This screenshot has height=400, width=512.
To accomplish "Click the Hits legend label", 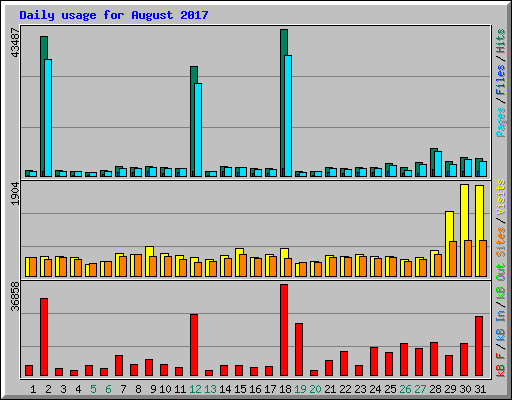I will (501, 41).
